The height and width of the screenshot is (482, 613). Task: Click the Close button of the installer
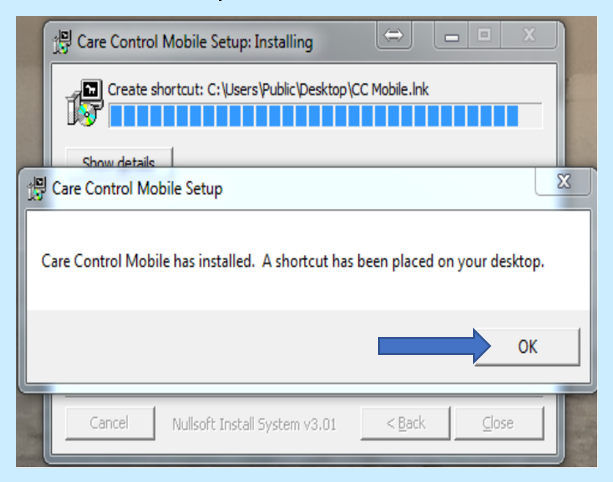tap(499, 423)
